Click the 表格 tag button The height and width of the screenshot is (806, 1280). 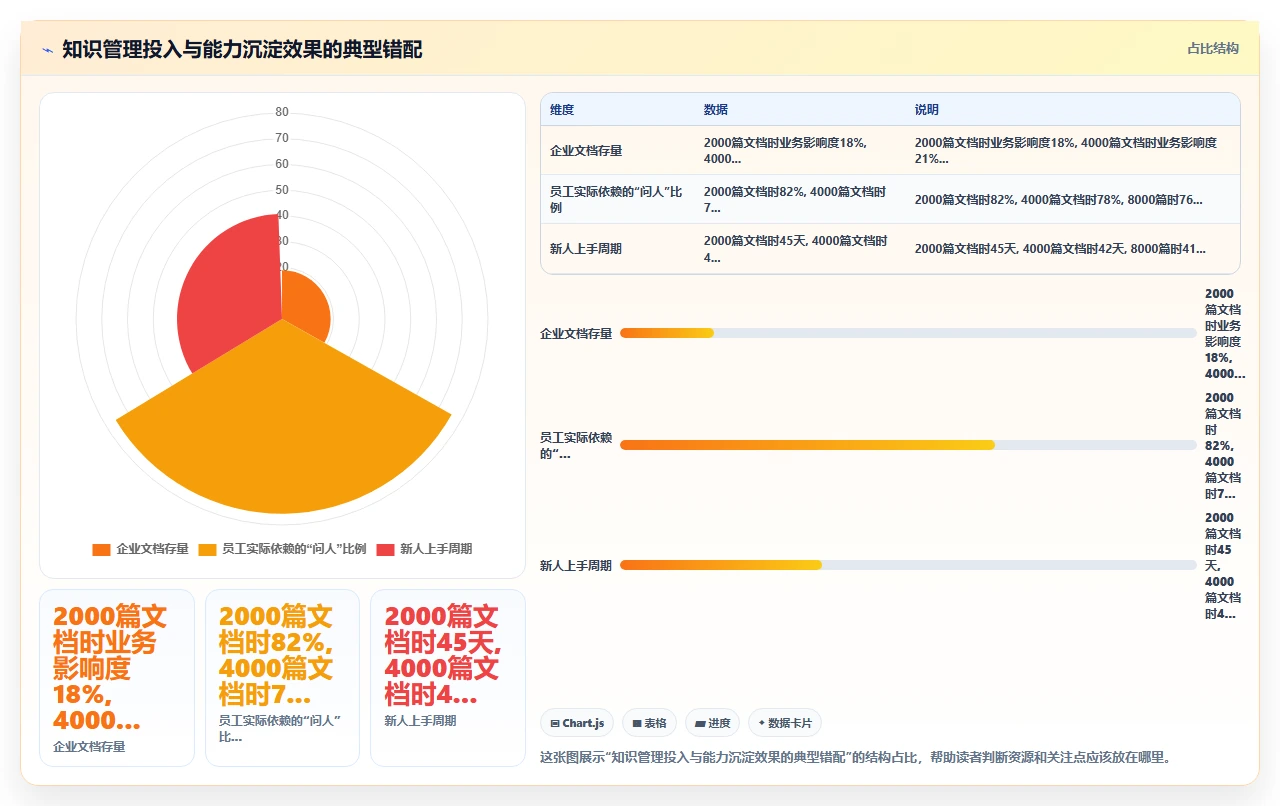click(649, 723)
